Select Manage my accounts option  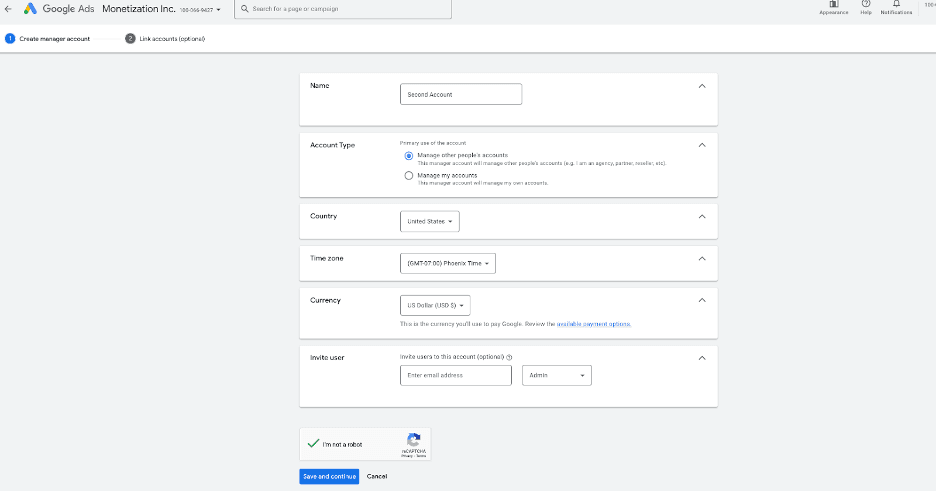click(x=409, y=176)
